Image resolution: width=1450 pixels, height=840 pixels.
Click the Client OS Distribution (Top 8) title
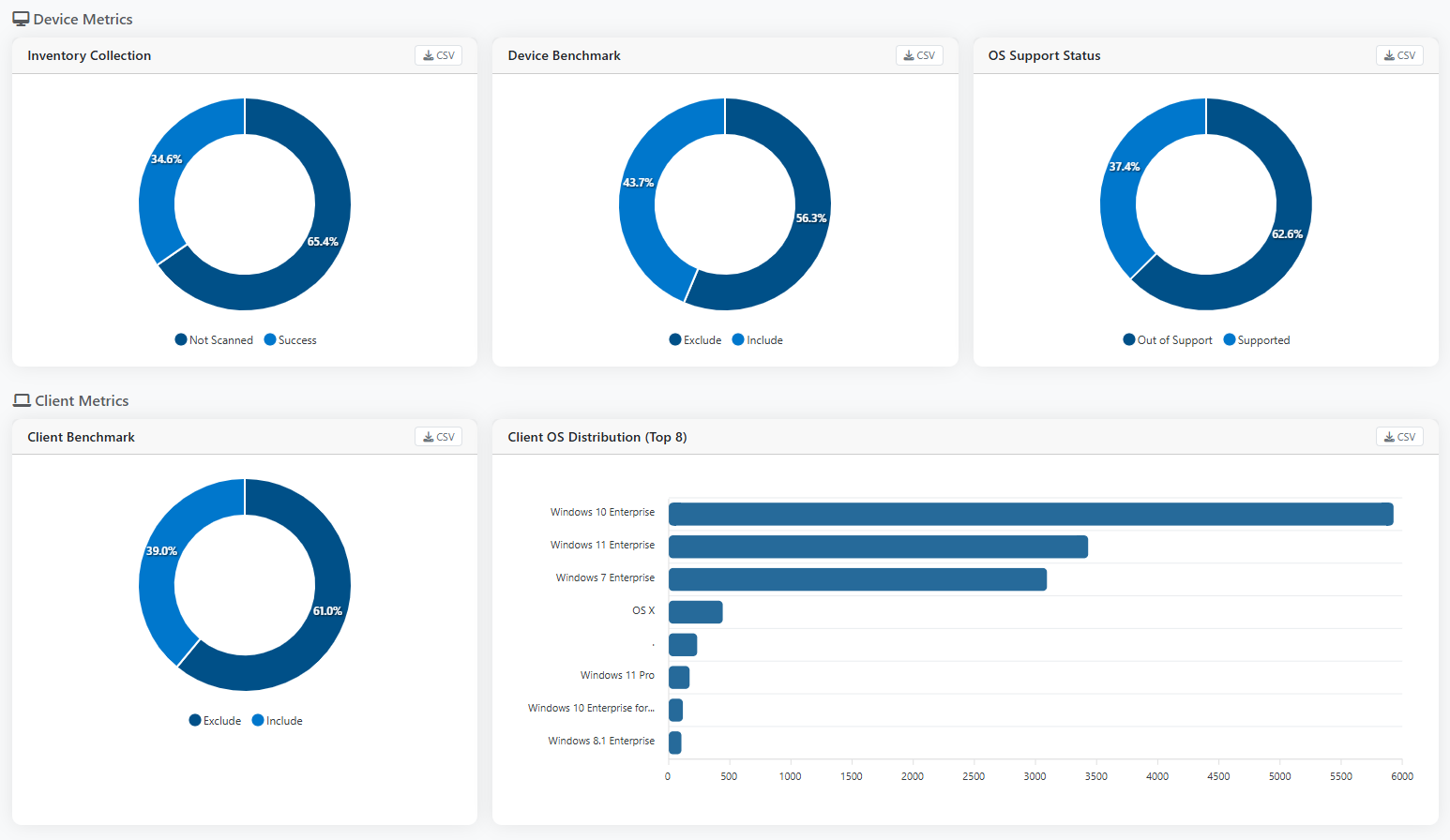tap(597, 437)
